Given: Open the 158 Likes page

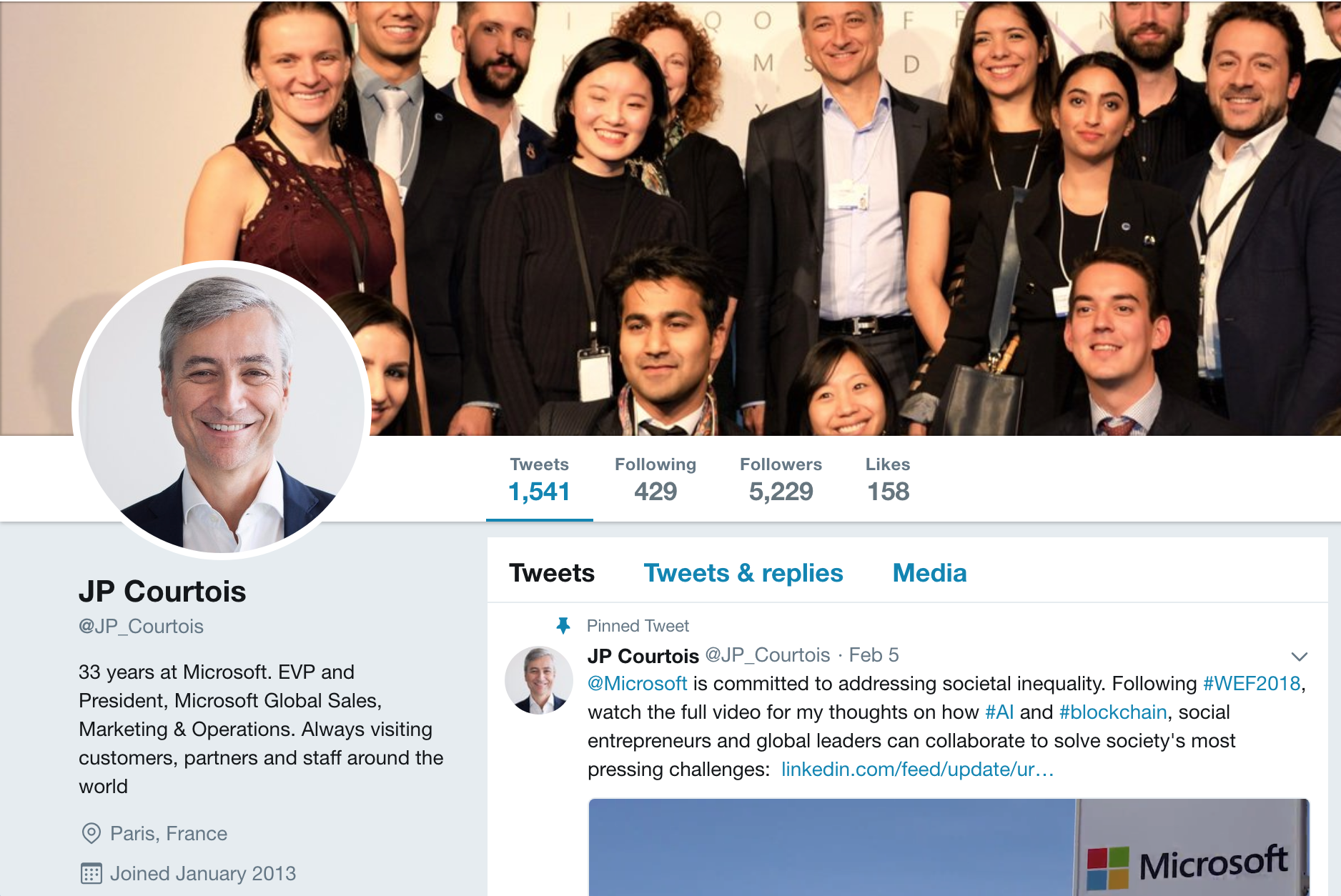Looking at the screenshot, I should click(x=888, y=480).
